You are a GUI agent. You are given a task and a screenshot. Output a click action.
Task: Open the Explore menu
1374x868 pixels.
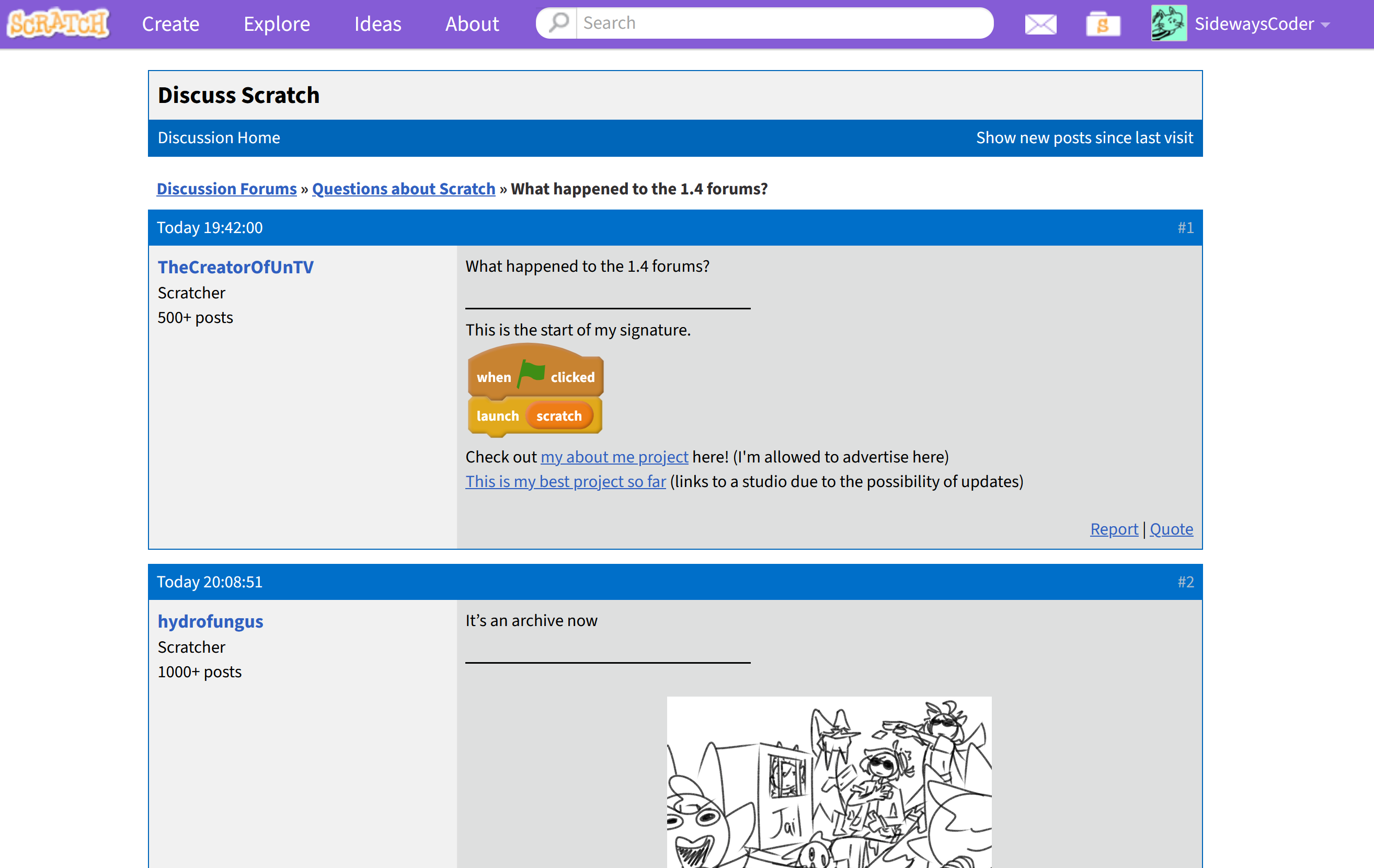click(276, 24)
